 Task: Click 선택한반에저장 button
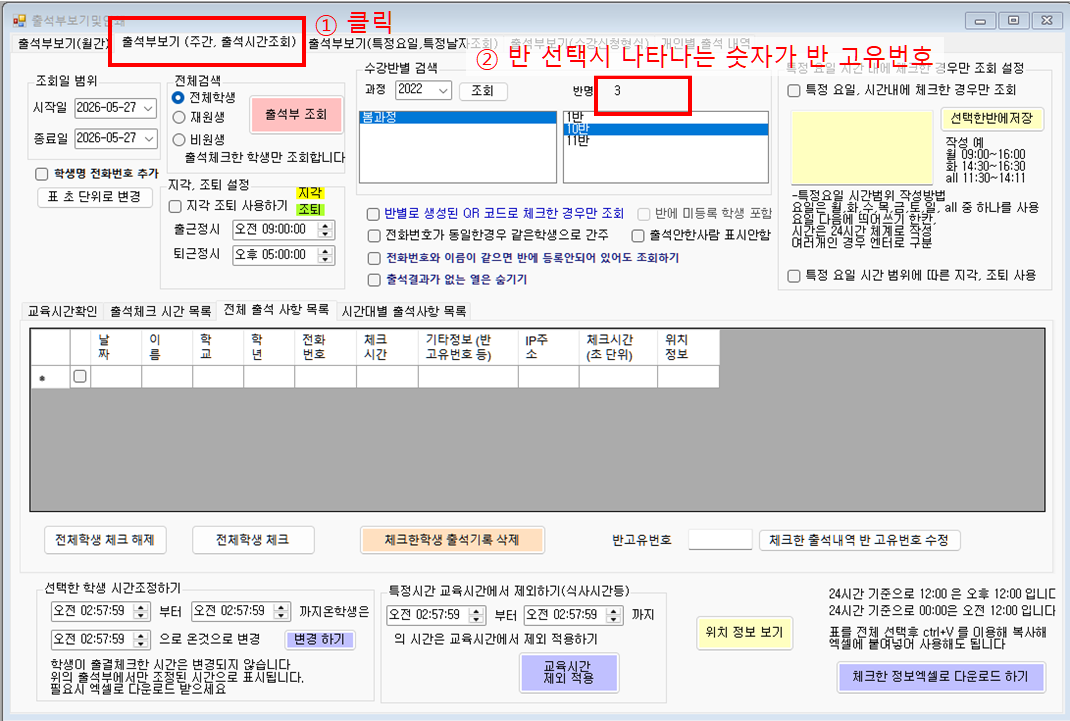coord(992,119)
